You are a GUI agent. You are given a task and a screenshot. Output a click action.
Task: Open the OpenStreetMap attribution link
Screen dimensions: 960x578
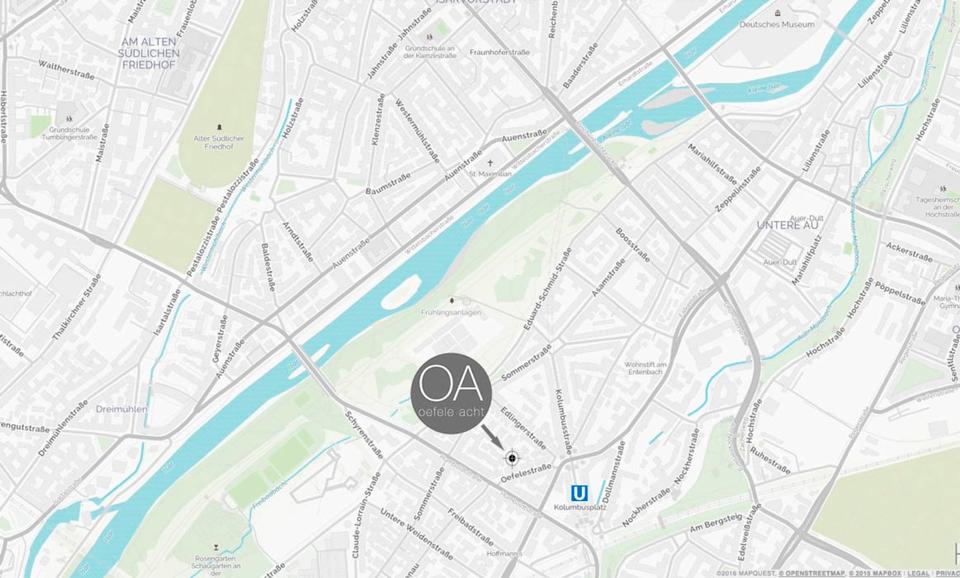pos(811,574)
